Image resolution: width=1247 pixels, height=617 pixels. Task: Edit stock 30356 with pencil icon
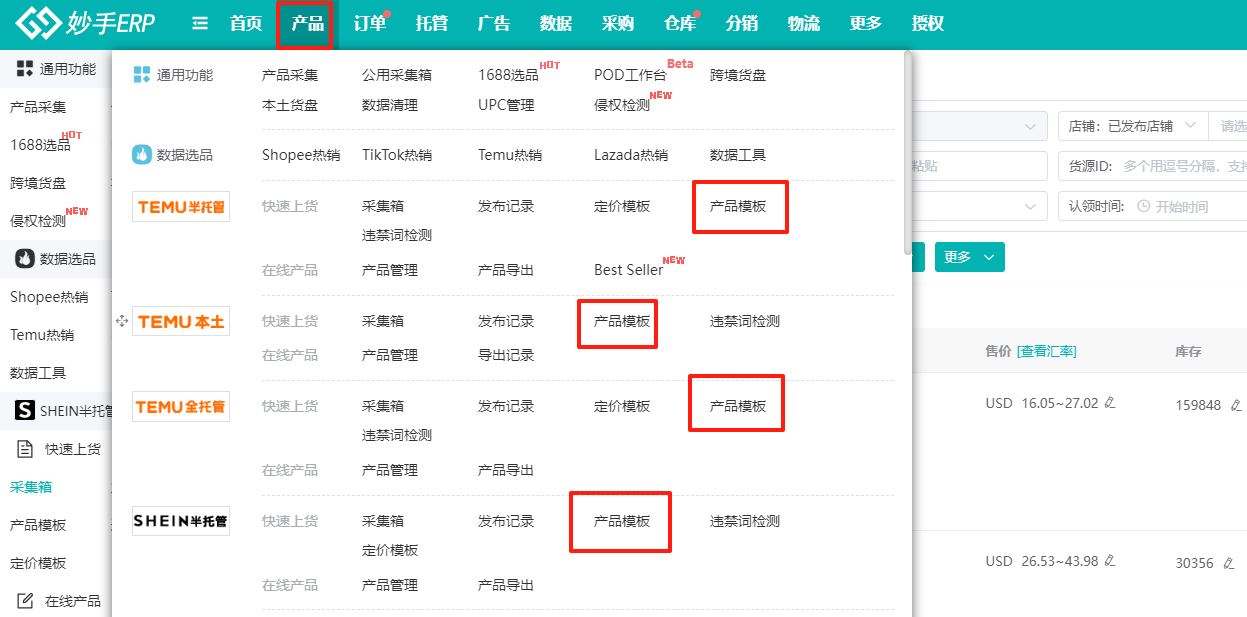point(1228,563)
